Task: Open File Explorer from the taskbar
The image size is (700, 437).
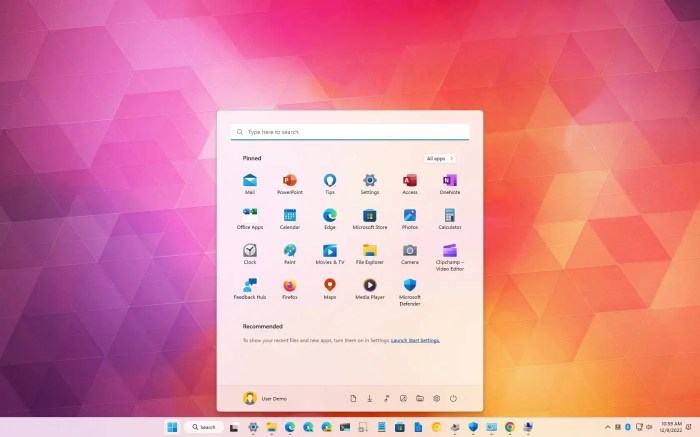Action: click(271, 427)
